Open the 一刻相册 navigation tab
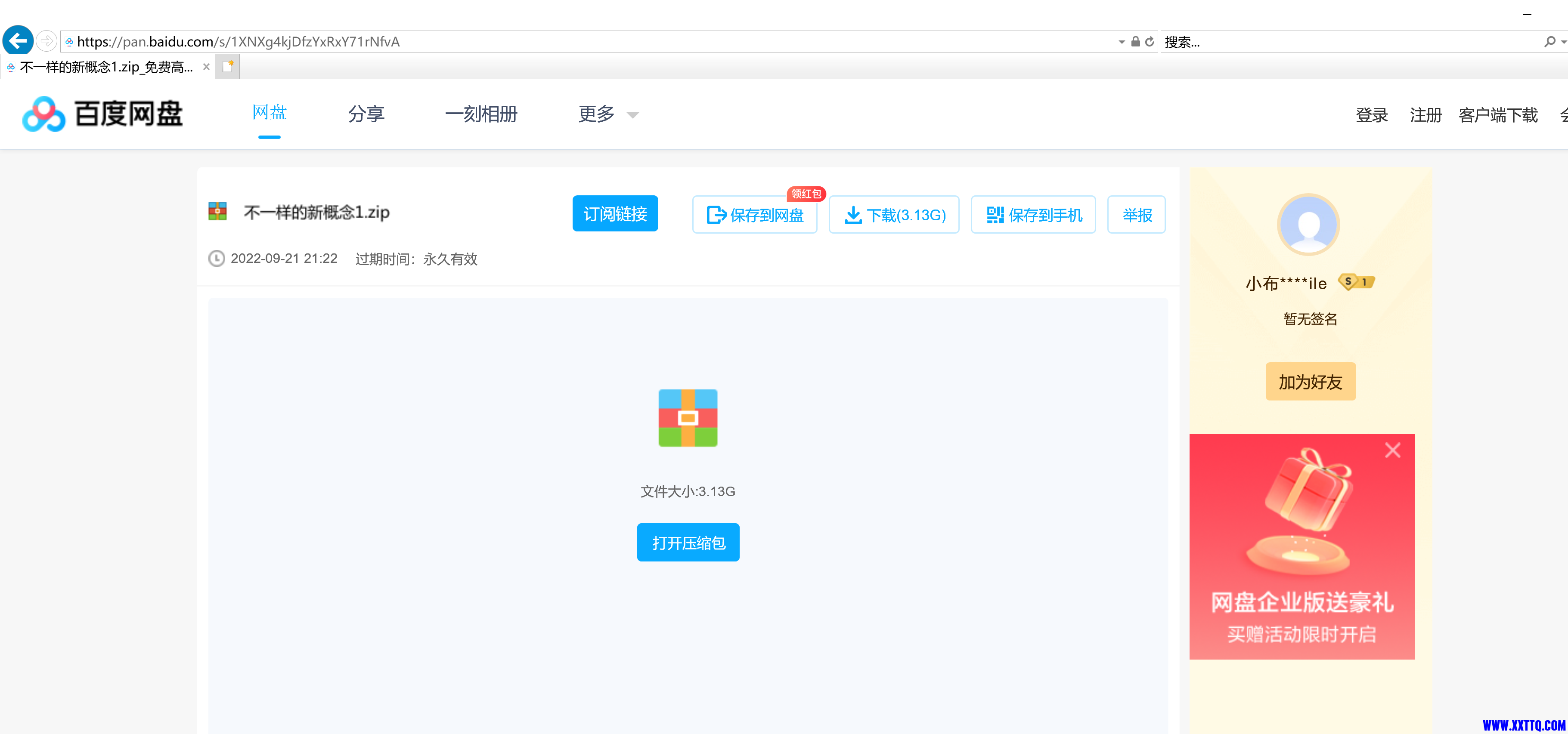The width and height of the screenshot is (1568, 734). pos(481,114)
